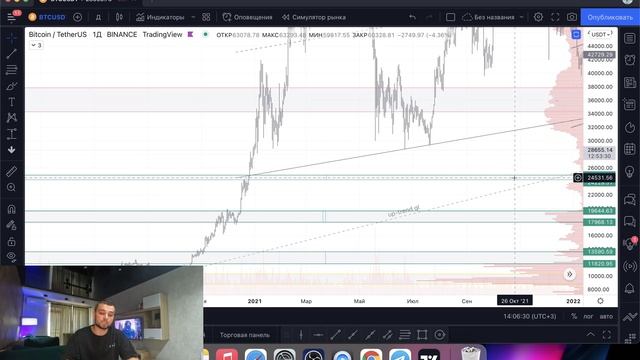Jump to latest bar double-arrow button

coord(570,274)
